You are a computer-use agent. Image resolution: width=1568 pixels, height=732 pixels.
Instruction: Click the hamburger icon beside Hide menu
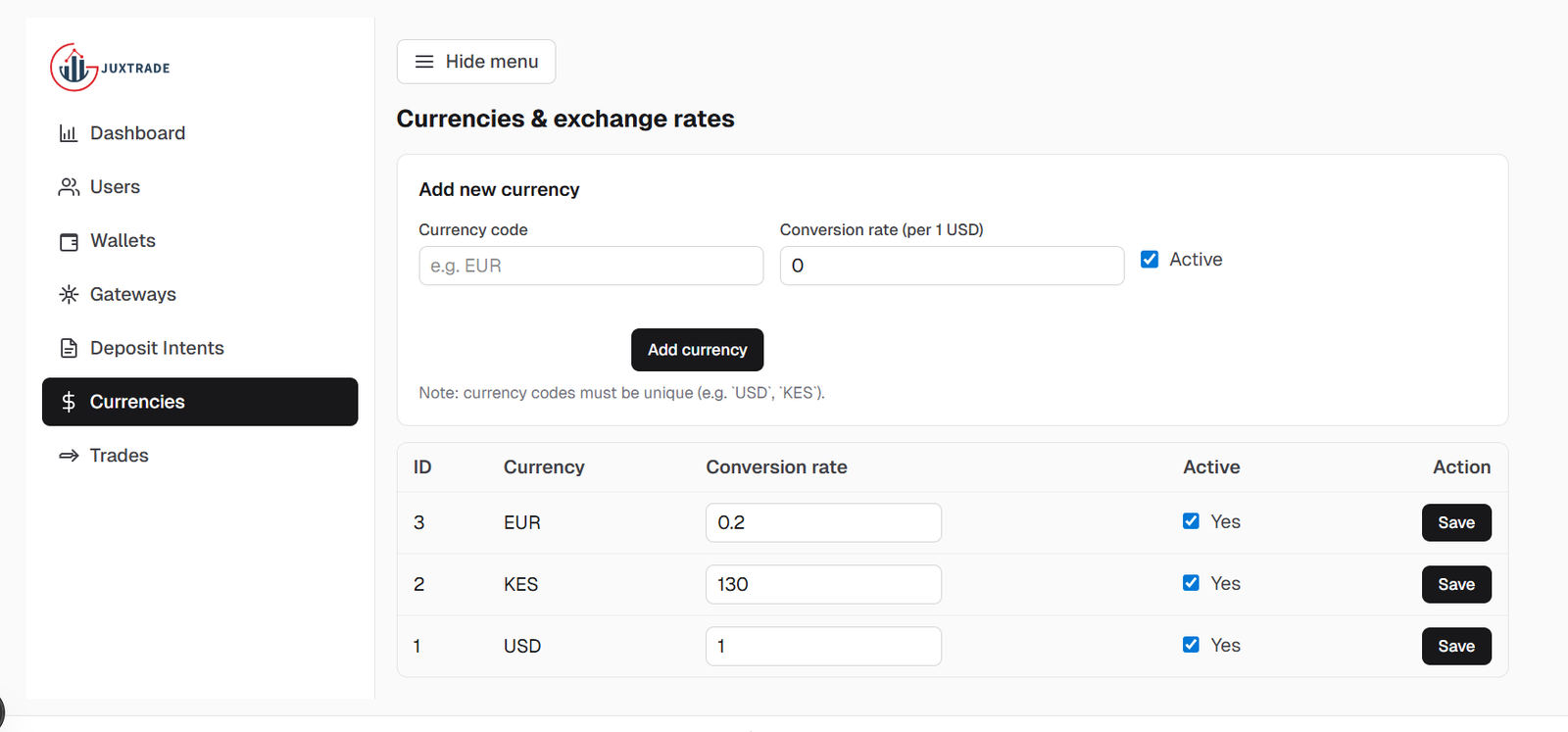point(424,62)
